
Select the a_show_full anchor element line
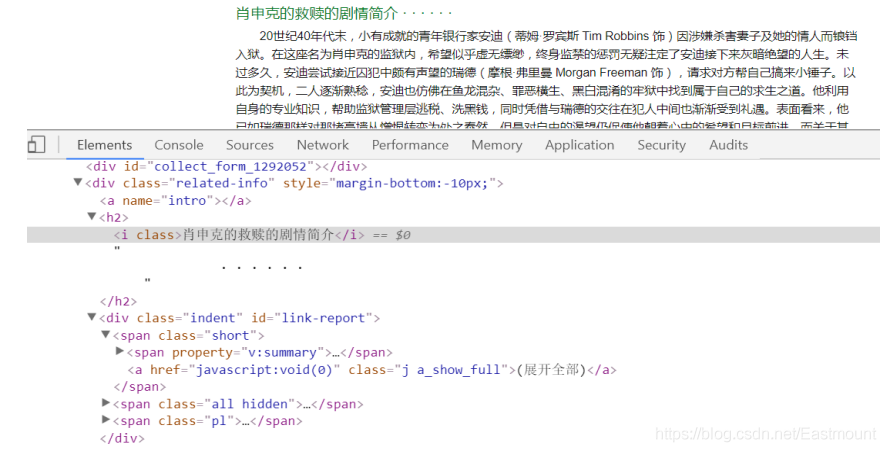[x=372, y=370]
